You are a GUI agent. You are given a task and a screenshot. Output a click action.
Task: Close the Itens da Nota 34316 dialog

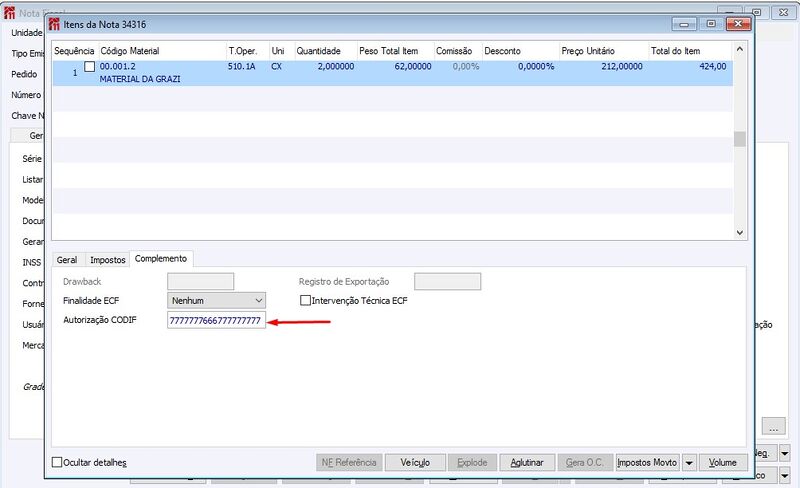click(x=738, y=24)
